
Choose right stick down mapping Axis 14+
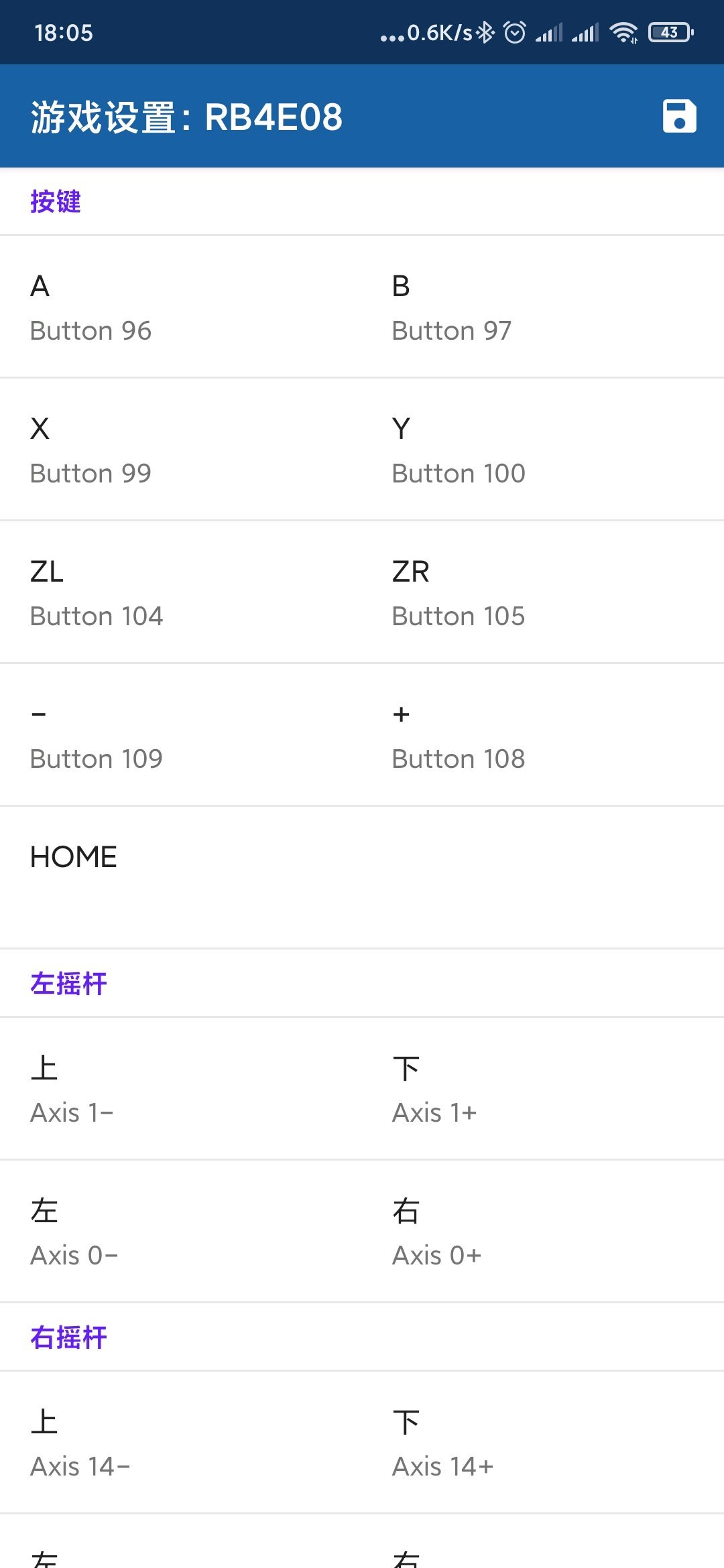[x=543, y=1443]
